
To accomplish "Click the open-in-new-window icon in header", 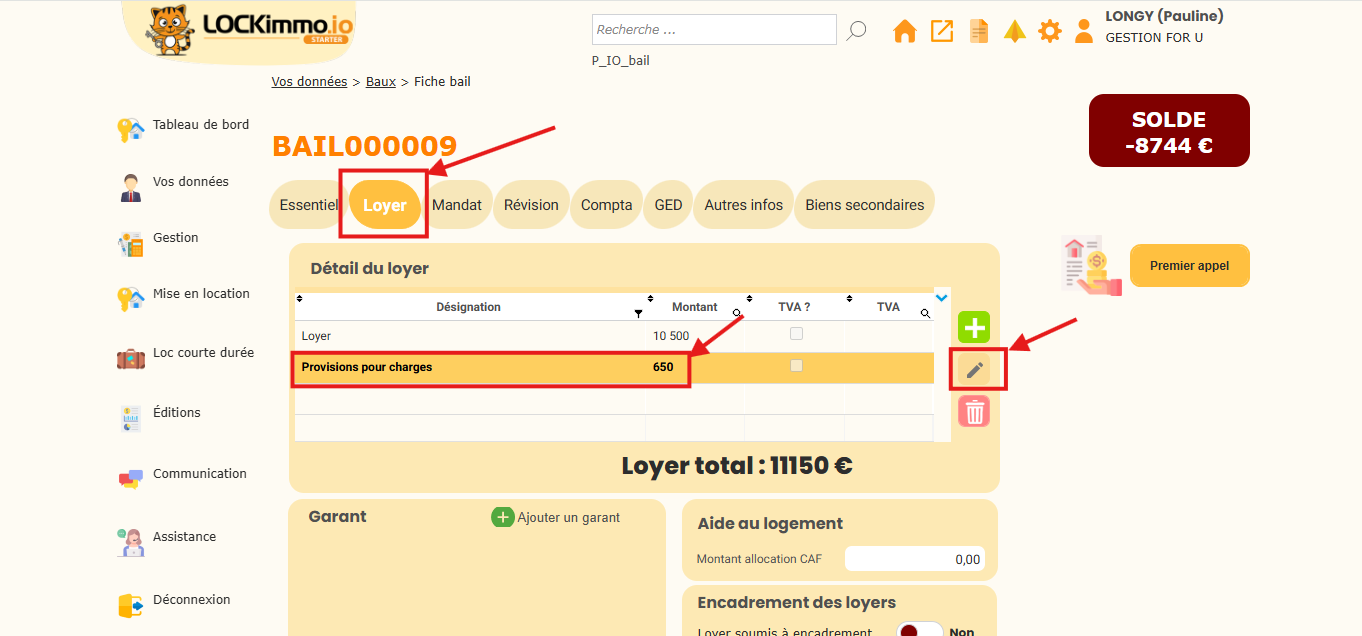I will coord(942,31).
